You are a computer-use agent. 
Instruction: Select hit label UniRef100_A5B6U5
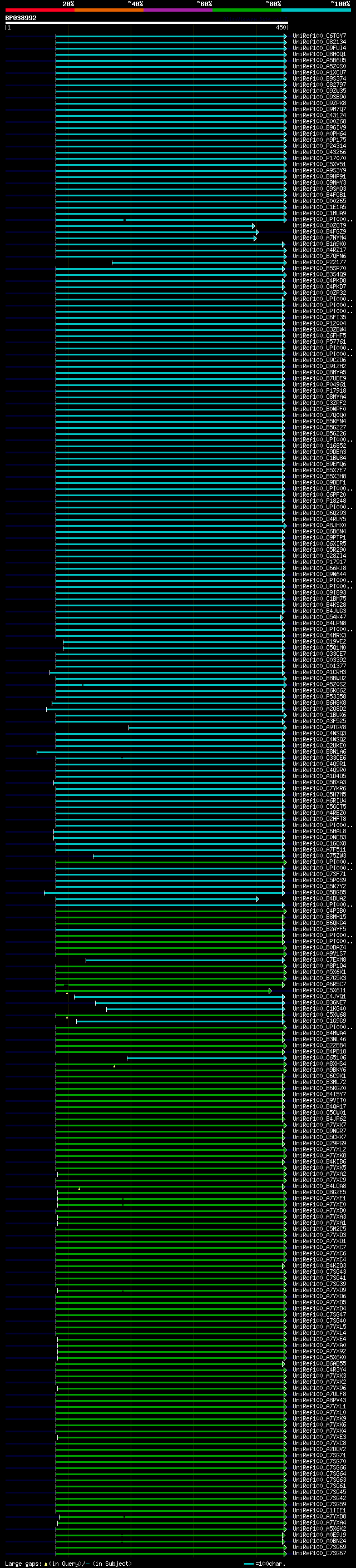pos(319,60)
